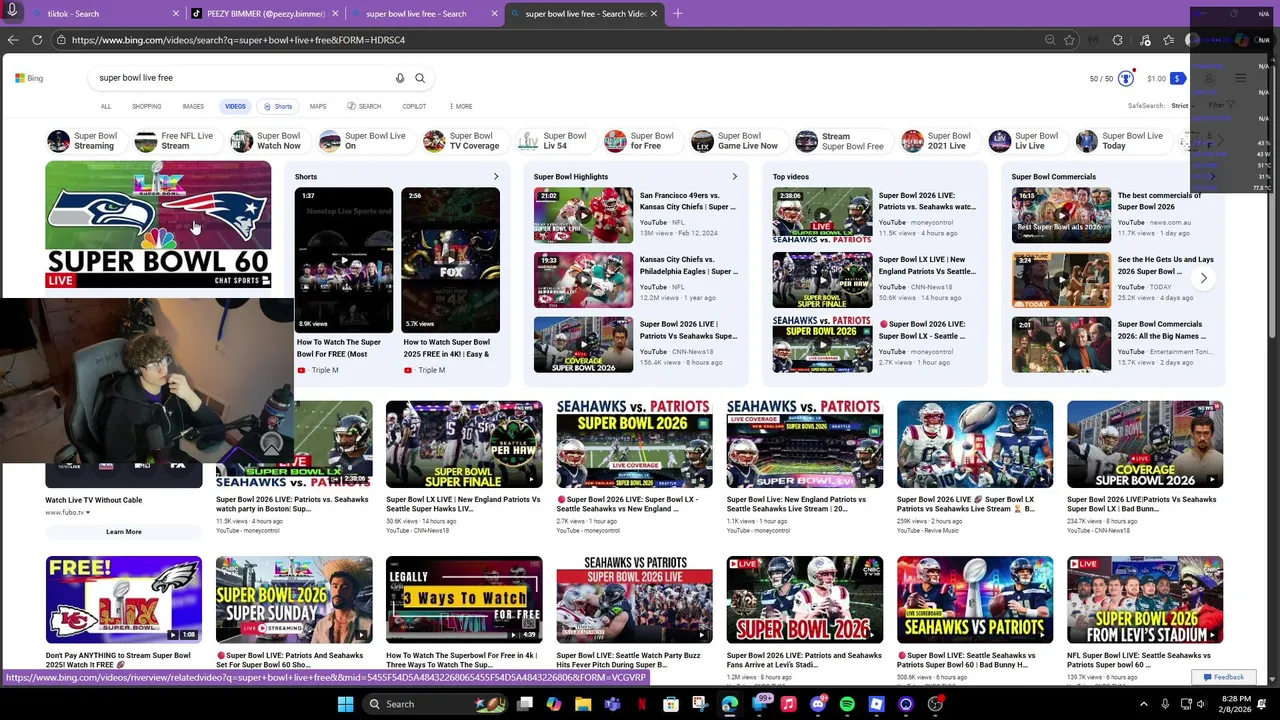The image size is (1280, 720).
Task: Switch to the IMAGES tab
Action: (193, 106)
